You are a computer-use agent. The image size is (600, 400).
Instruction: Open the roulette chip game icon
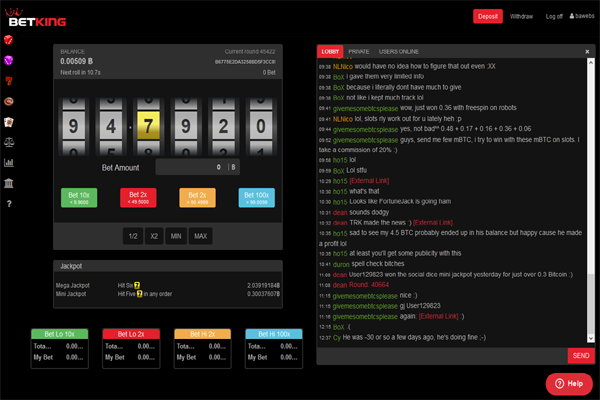[x=8, y=101]
